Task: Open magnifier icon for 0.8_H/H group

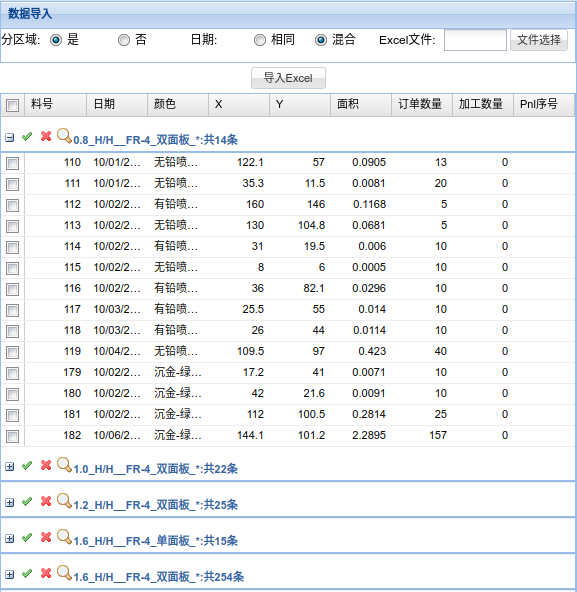Action: coord(64,136)
